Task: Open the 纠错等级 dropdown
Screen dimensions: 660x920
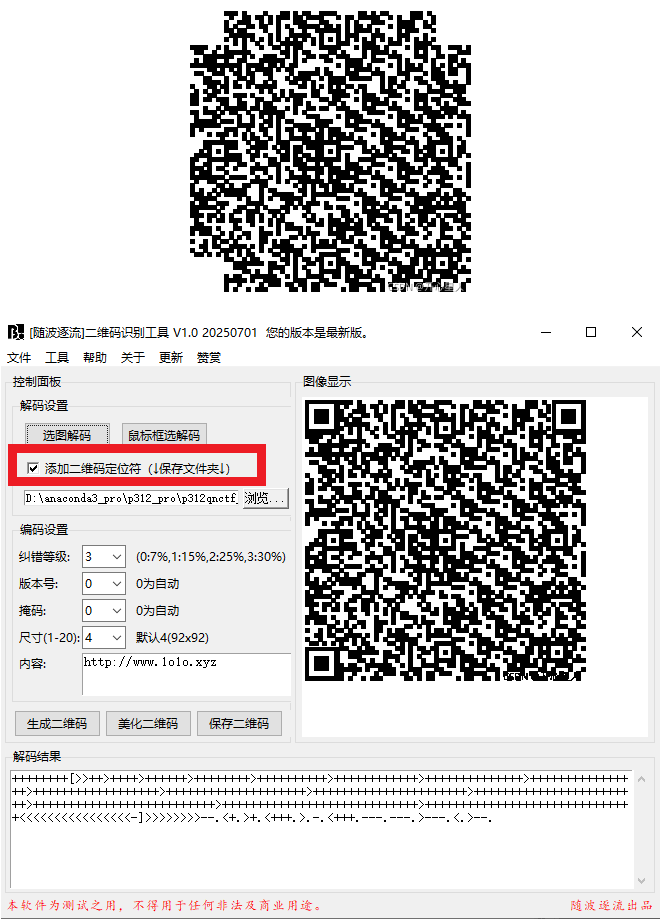Action: pyautogui.click(x=104, y=556)
